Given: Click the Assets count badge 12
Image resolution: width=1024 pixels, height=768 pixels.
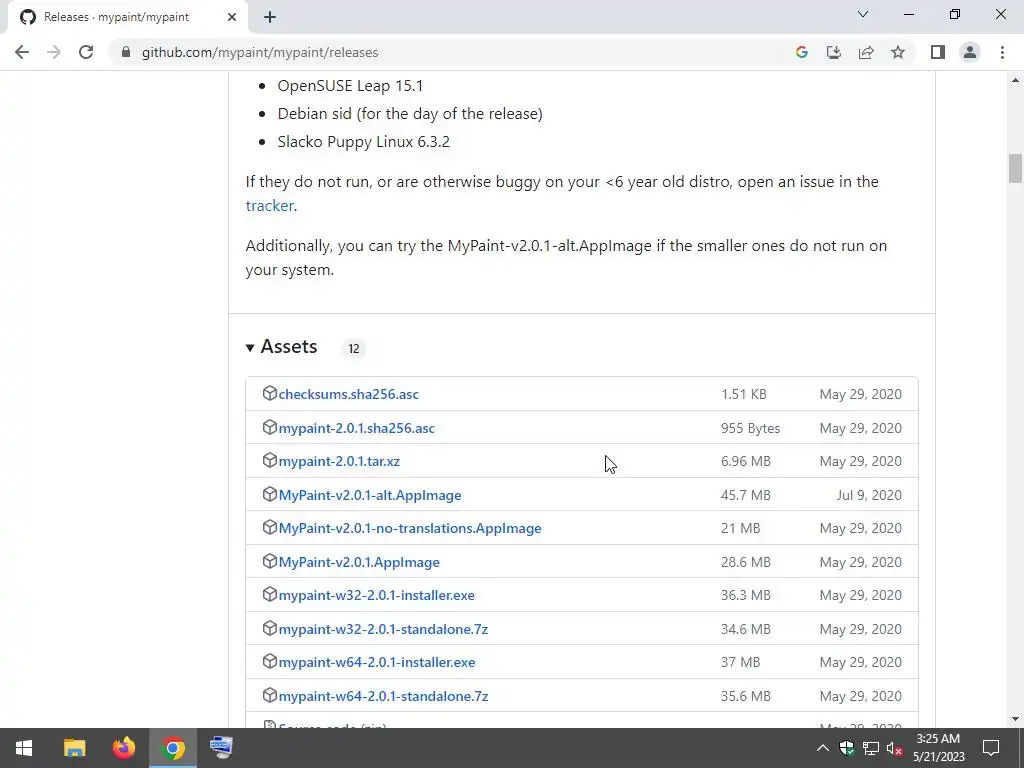Looking at the screenshot, I should 353,349.
